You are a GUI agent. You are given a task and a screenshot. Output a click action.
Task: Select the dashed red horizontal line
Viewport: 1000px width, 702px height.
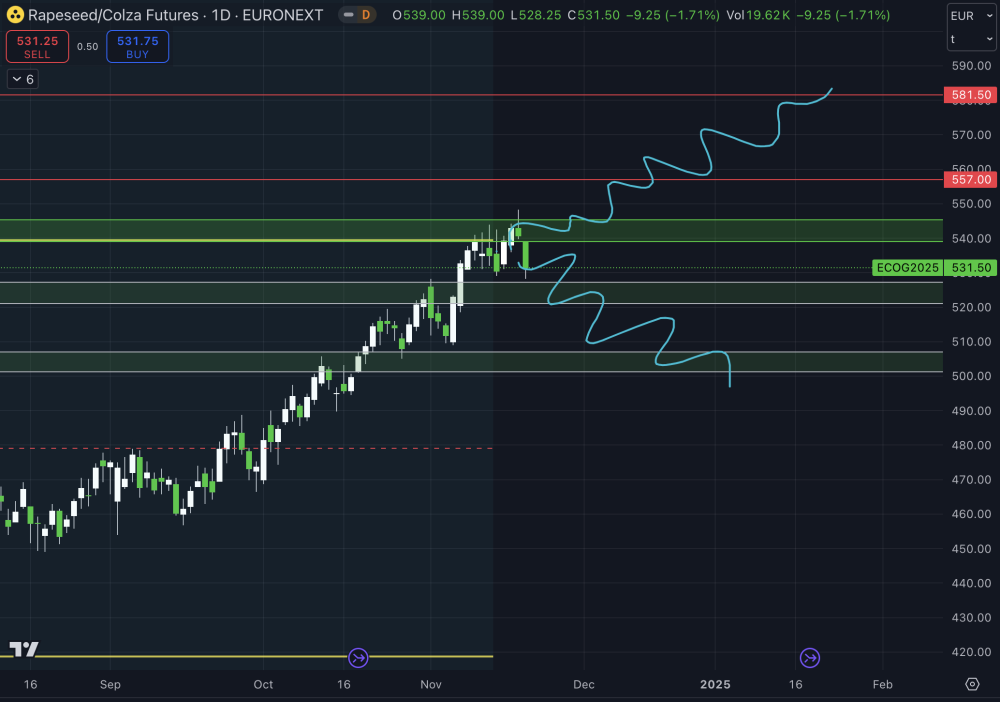point(246,448)
